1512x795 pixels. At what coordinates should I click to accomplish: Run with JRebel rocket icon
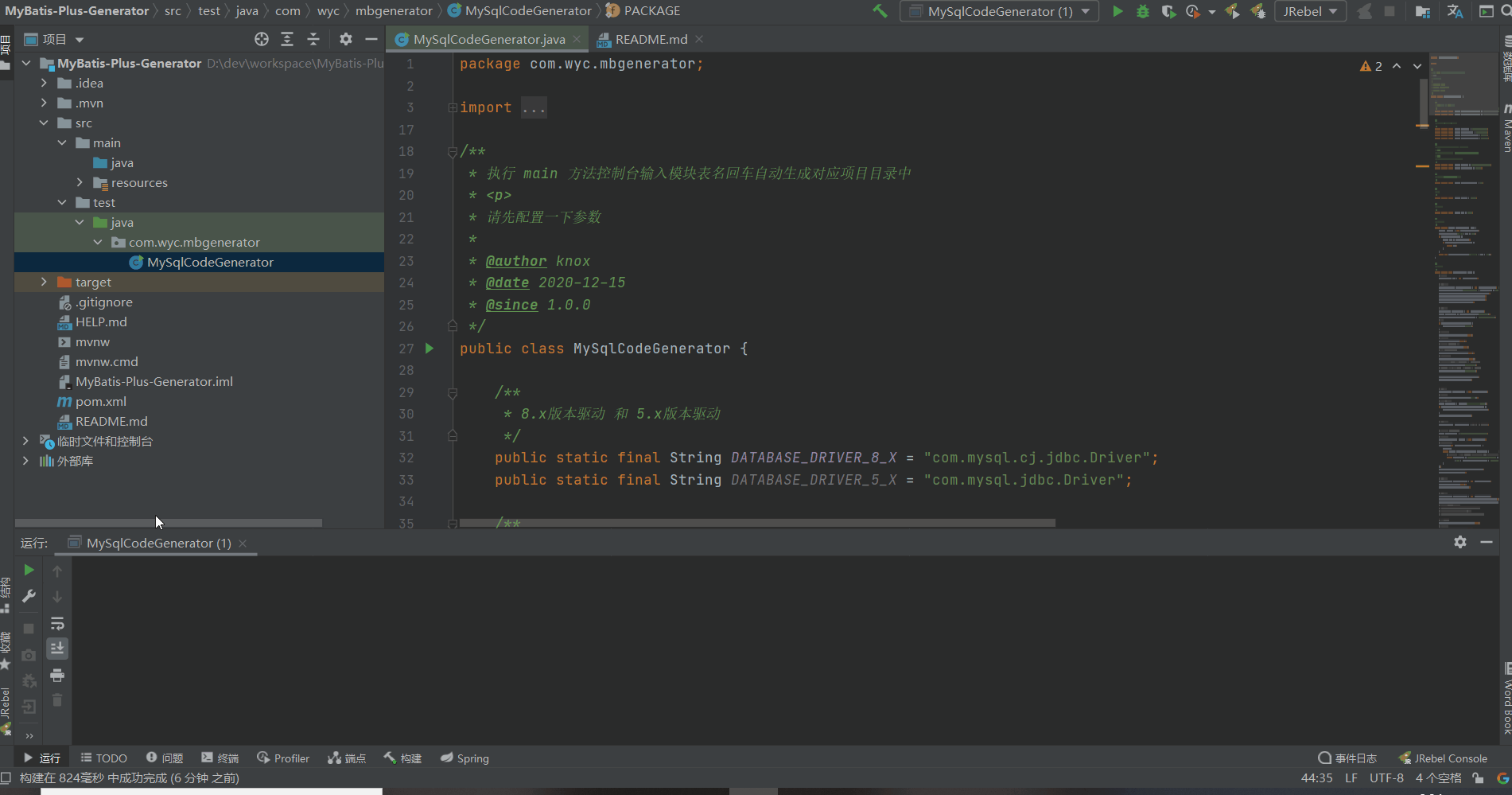(x=1232, y=11)
